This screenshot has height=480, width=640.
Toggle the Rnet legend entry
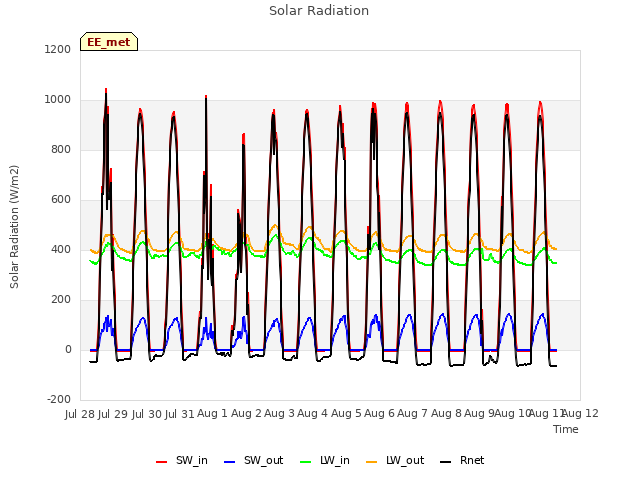point(462,460)
